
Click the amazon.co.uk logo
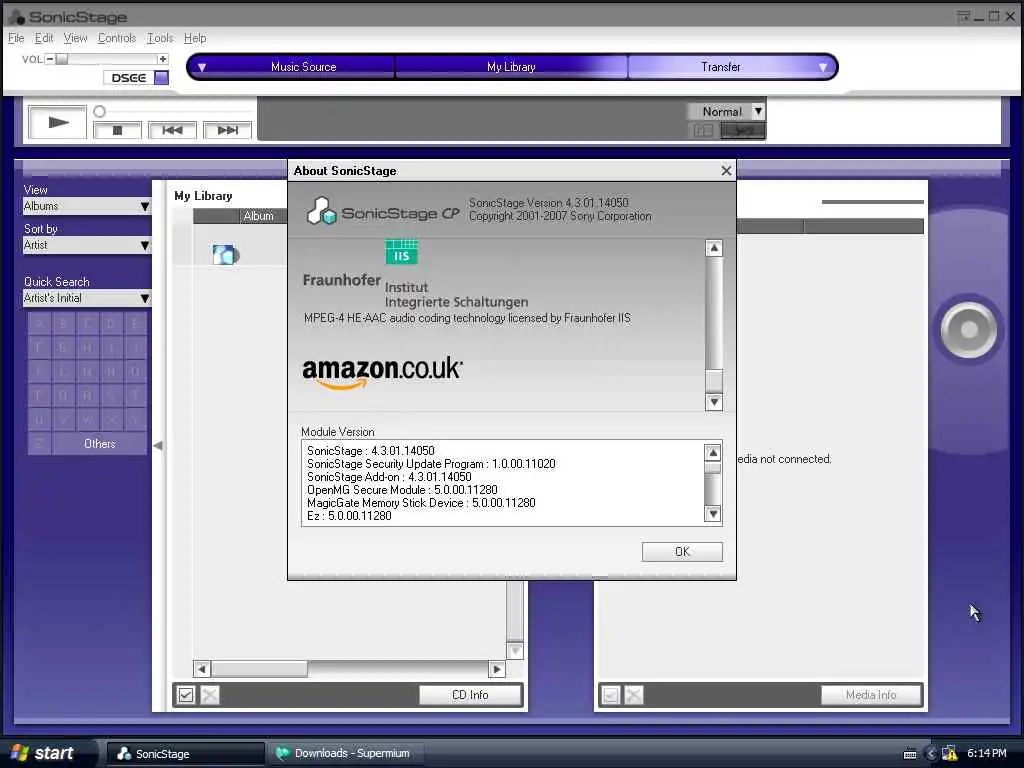pyautogui.click(x=382, y=372)
